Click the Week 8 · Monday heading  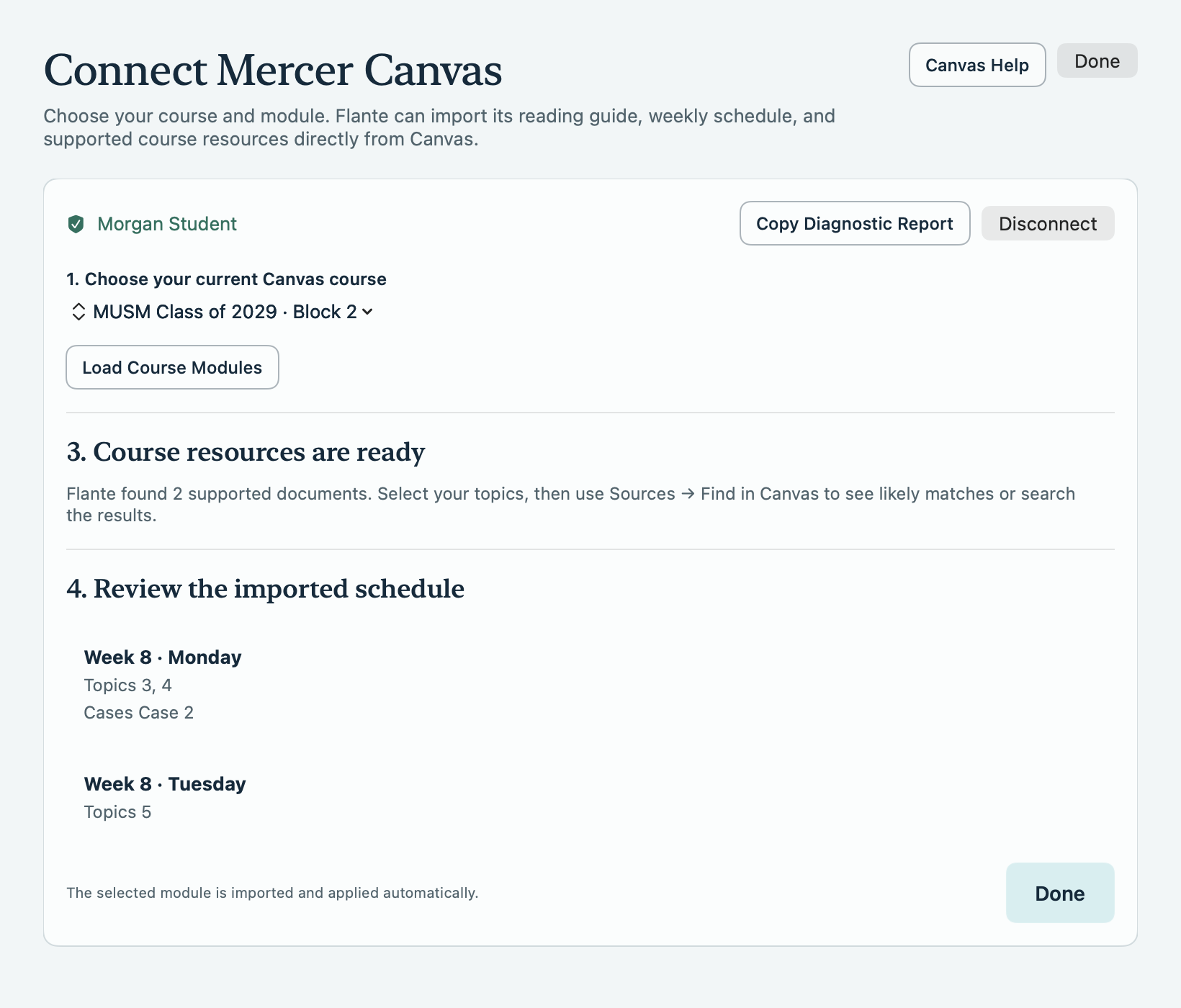(x=163, y=657)
